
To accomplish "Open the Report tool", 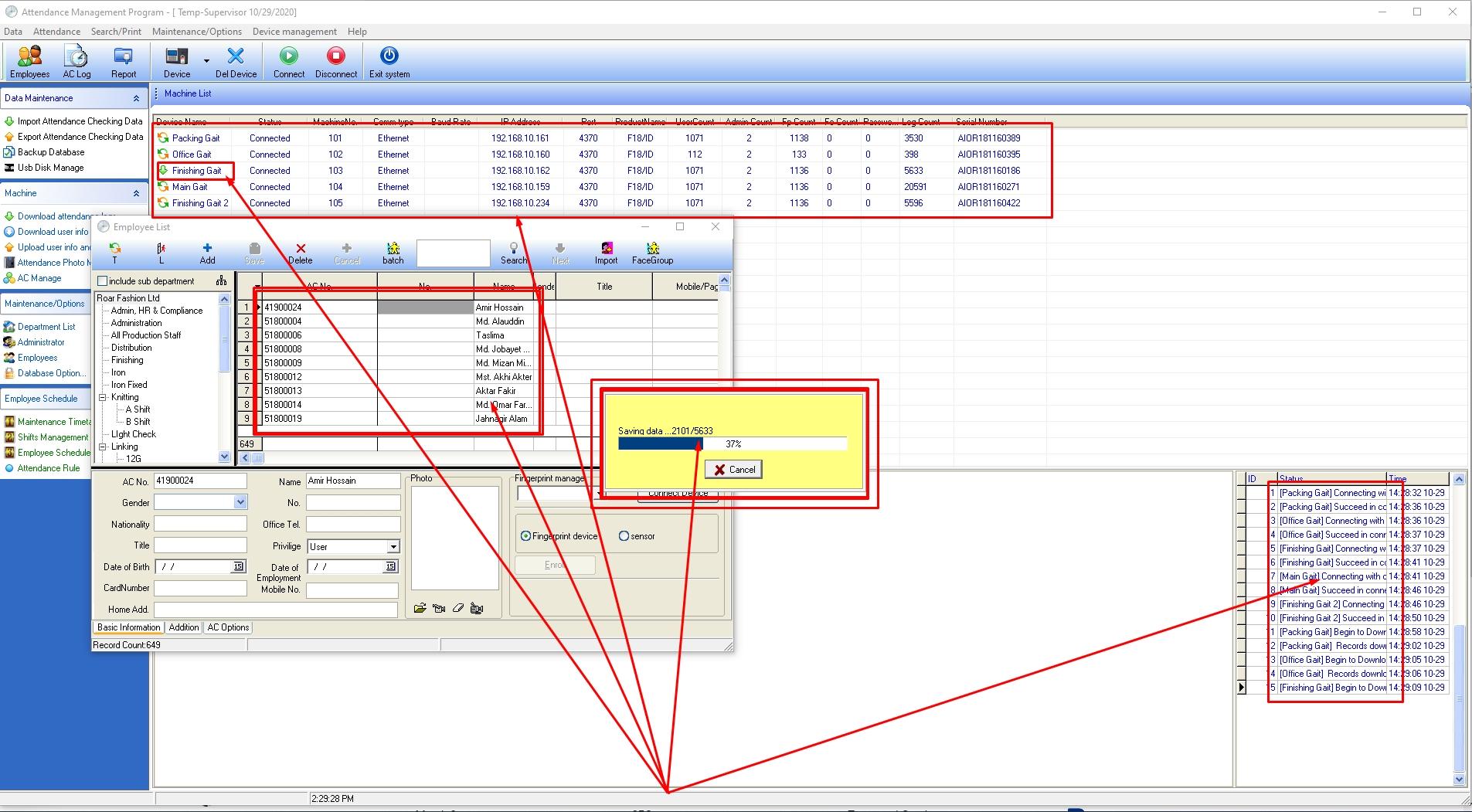I will 123,61.
